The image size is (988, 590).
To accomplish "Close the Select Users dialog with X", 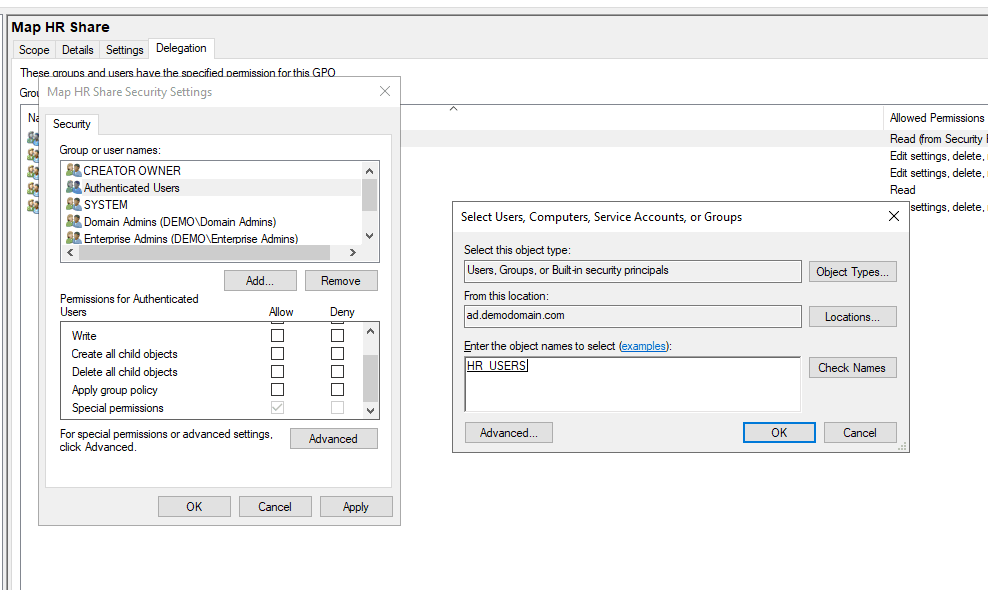I will (894, 216).
